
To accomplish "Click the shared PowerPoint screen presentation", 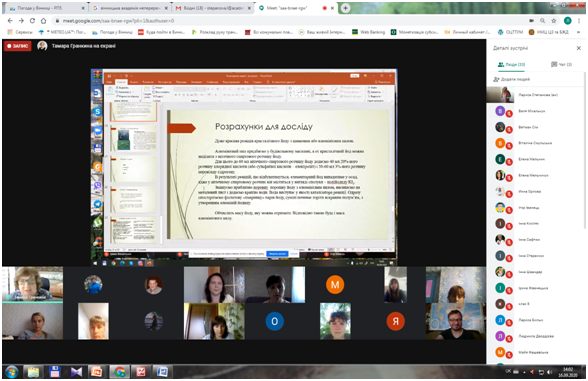I will click(244, 168).
